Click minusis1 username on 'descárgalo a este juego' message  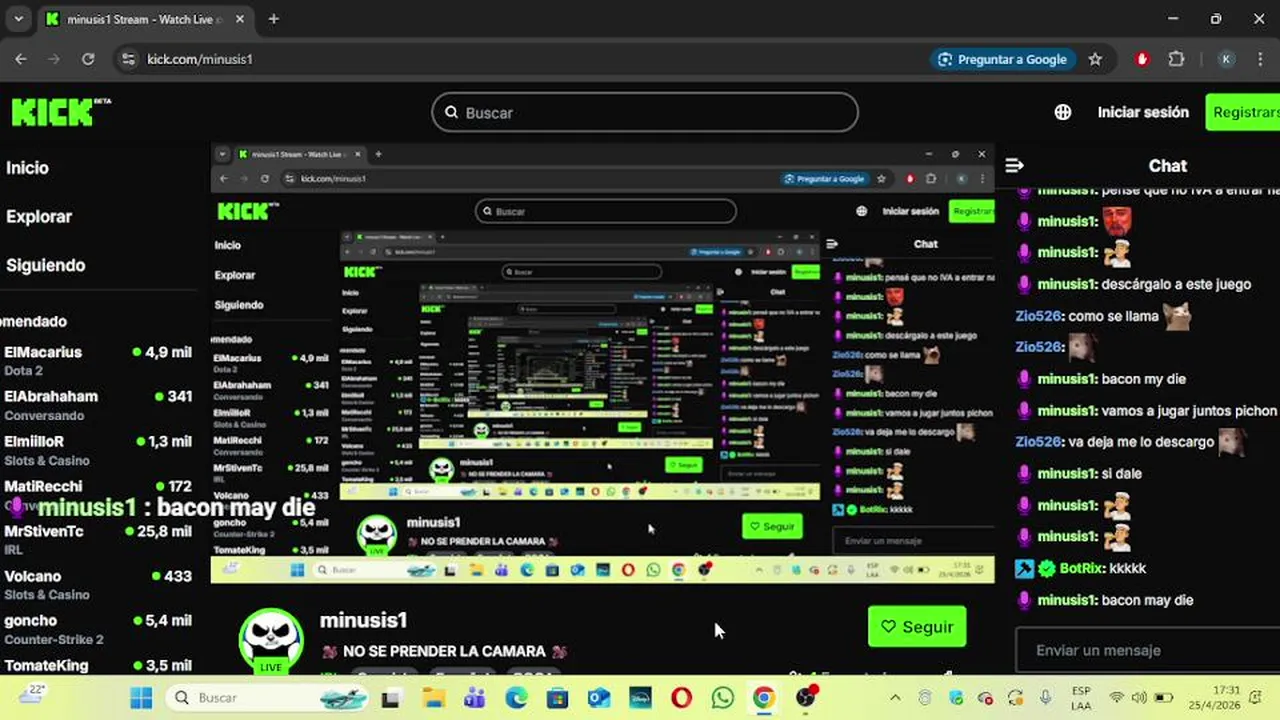click(1066, 284)
